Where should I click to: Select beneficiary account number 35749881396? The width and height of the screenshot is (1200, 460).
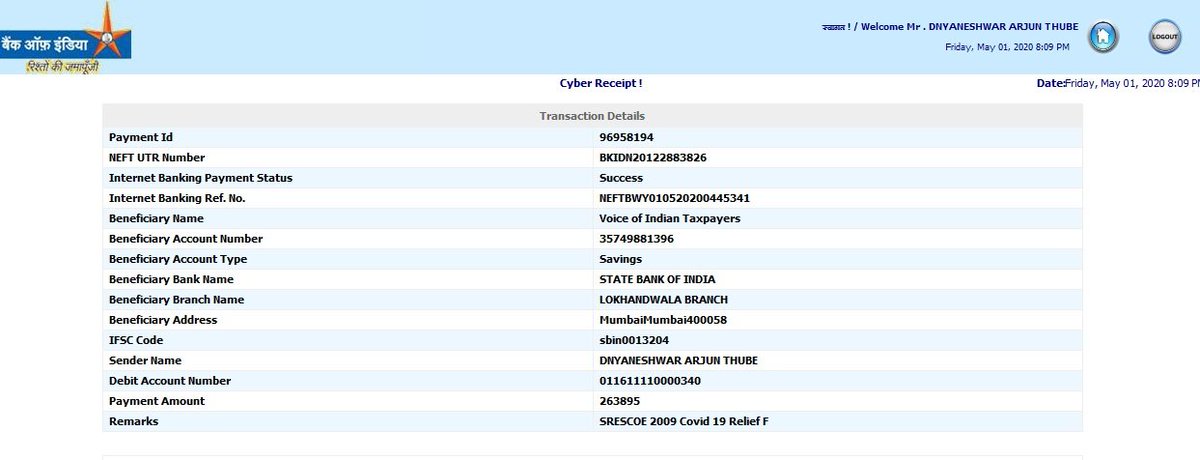pos(636,239)
